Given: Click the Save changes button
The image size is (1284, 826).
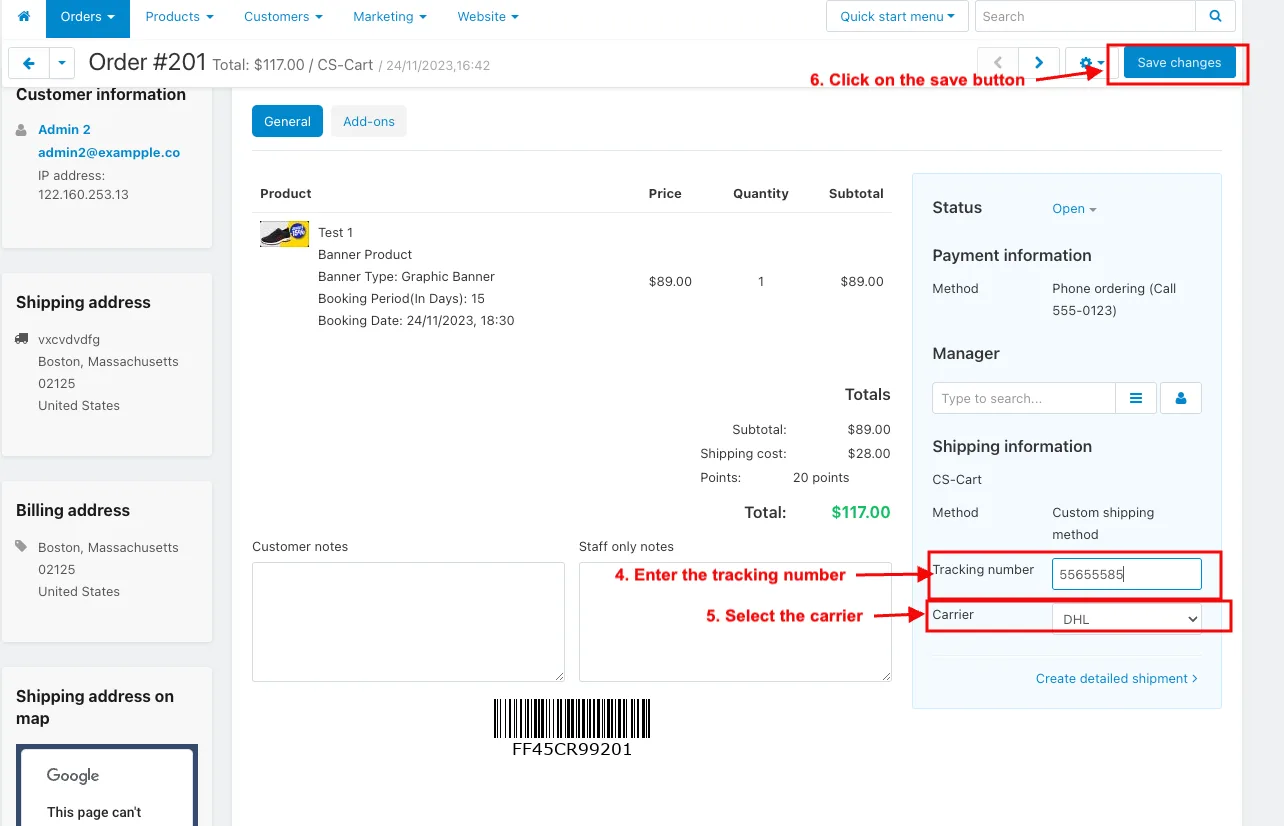Looking at the screenshot, I should (1179, 62).
